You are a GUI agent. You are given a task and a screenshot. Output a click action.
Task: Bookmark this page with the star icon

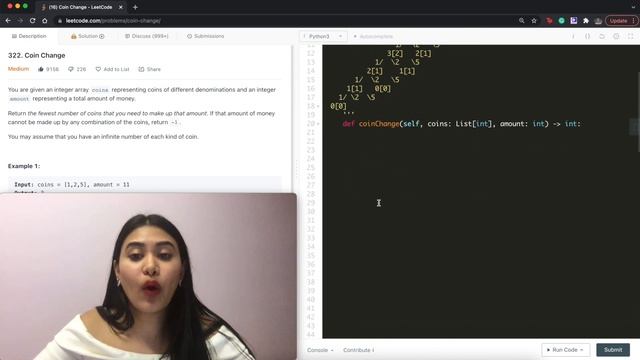click(x=533, y=20)
